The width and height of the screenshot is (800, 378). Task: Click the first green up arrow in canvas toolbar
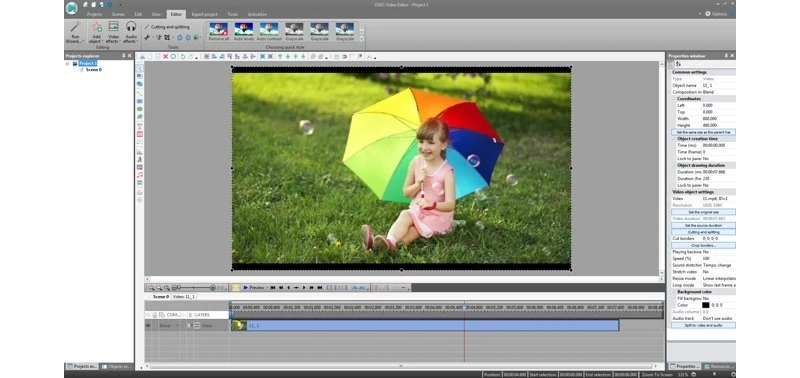pyautogui.click(x=280, y=57)
